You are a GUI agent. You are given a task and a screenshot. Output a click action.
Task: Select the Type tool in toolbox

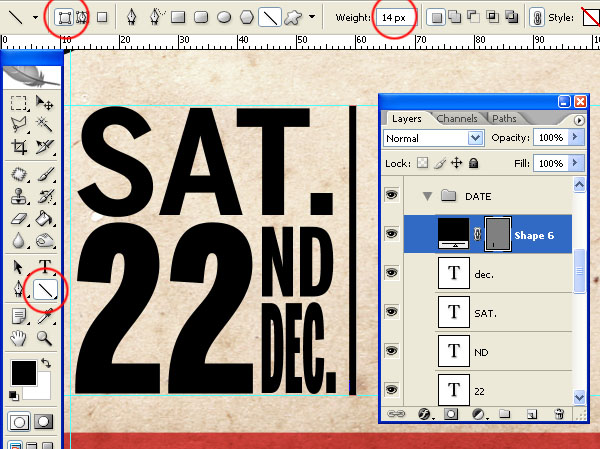pyautogui.click(x=44, y=266)
